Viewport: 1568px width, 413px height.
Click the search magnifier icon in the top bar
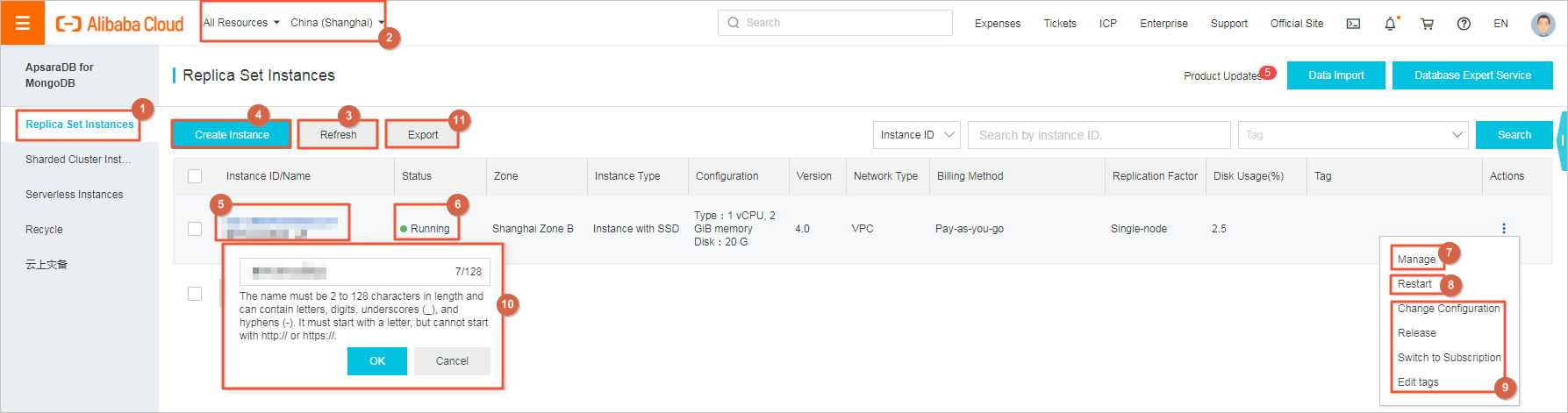click(734, 23)
